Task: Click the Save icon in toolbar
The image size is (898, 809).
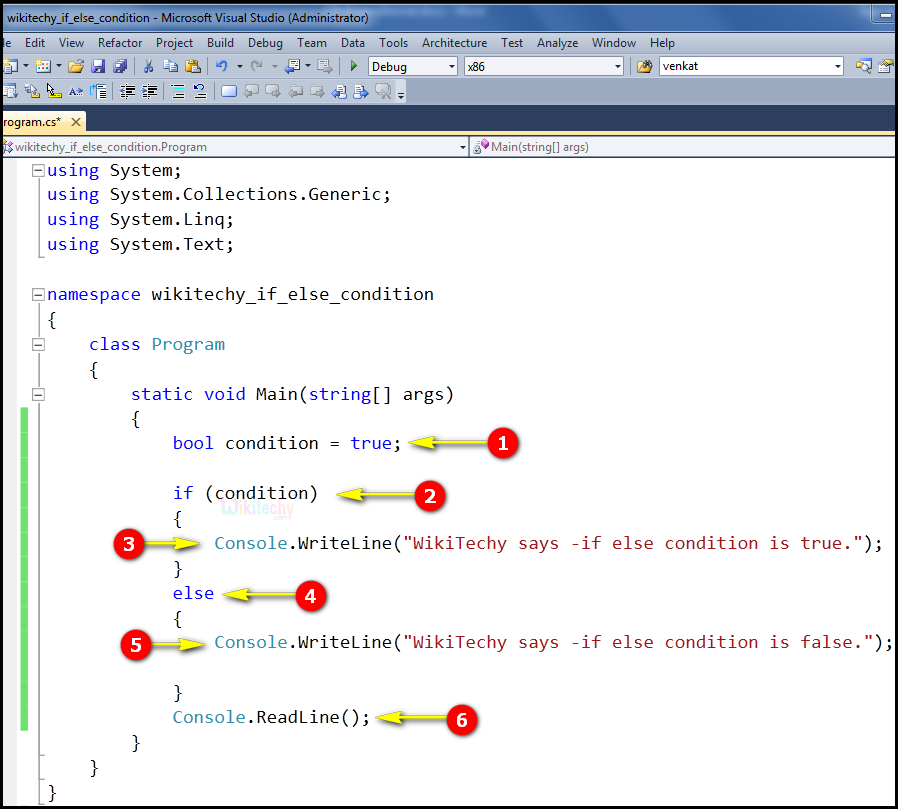Action: (x=98, y=66)
